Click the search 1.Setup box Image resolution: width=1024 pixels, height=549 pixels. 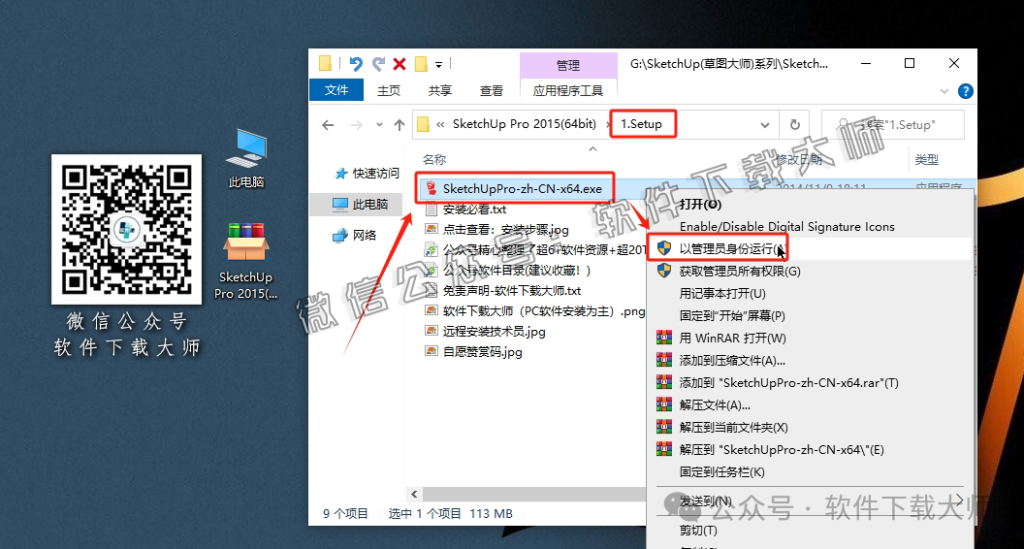pos(893,125)
